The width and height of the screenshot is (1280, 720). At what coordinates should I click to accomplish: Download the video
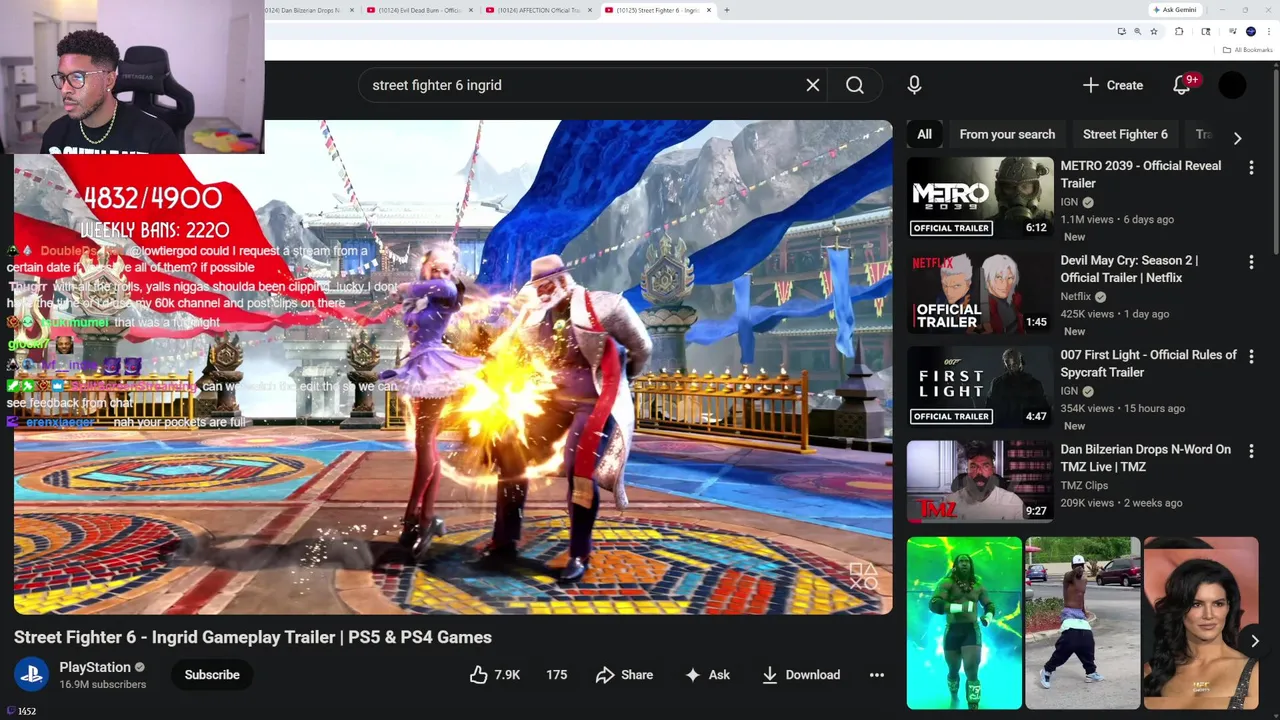(x=801, y=675)
